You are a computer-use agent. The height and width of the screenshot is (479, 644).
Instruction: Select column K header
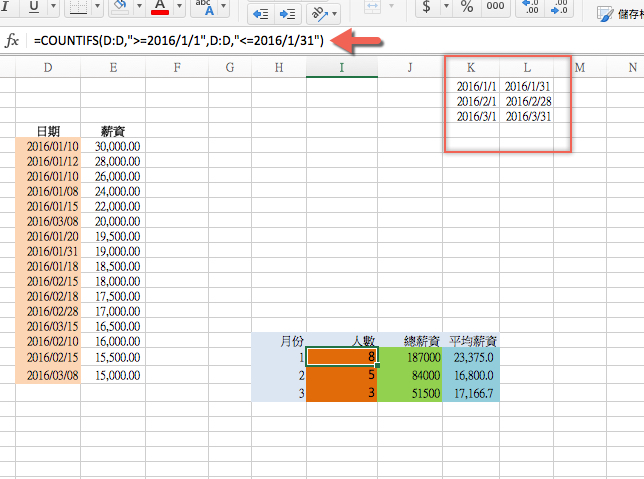471,67
